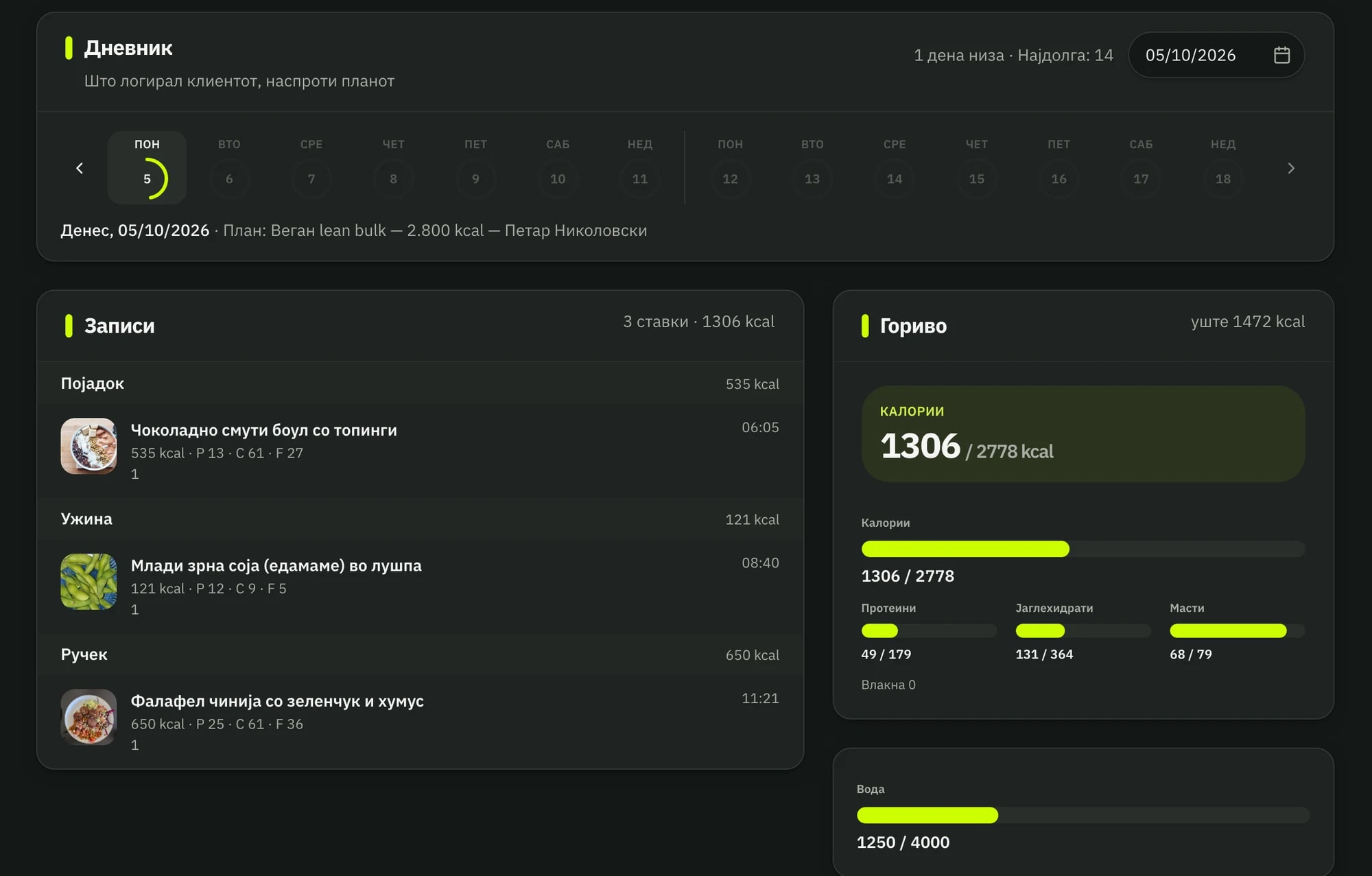Select Monday 12 in day strip
The width and height of the screenshot is (1372, 876).
[730, 167]
